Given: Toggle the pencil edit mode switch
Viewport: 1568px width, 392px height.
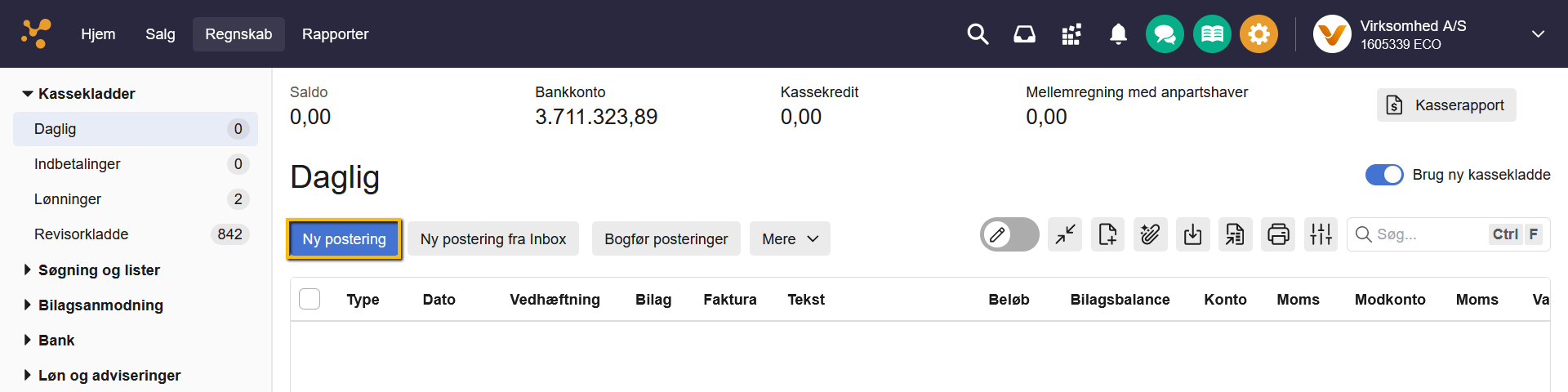Looking at the screenshot, I should 1009,235.
